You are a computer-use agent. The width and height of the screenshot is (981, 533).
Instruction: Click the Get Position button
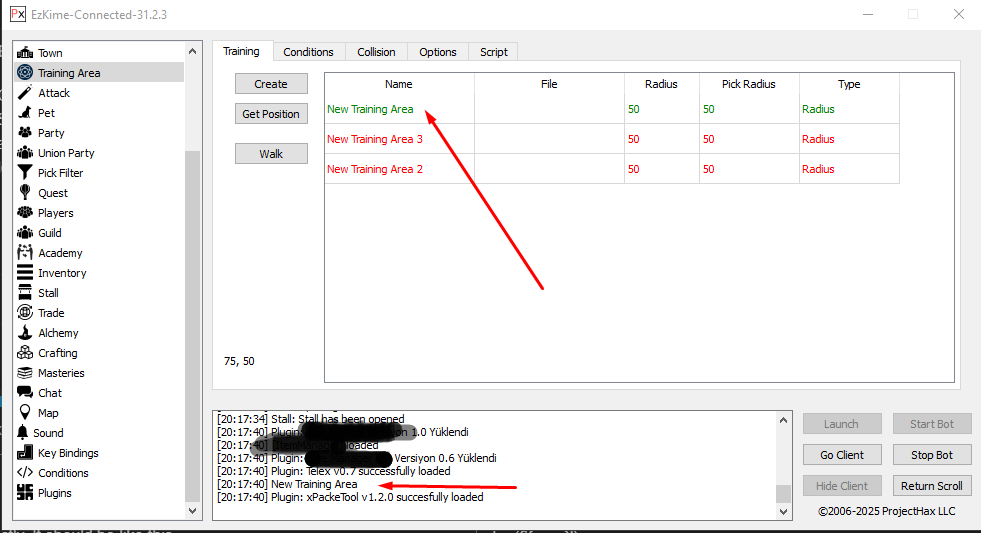(x=271, y=114)
